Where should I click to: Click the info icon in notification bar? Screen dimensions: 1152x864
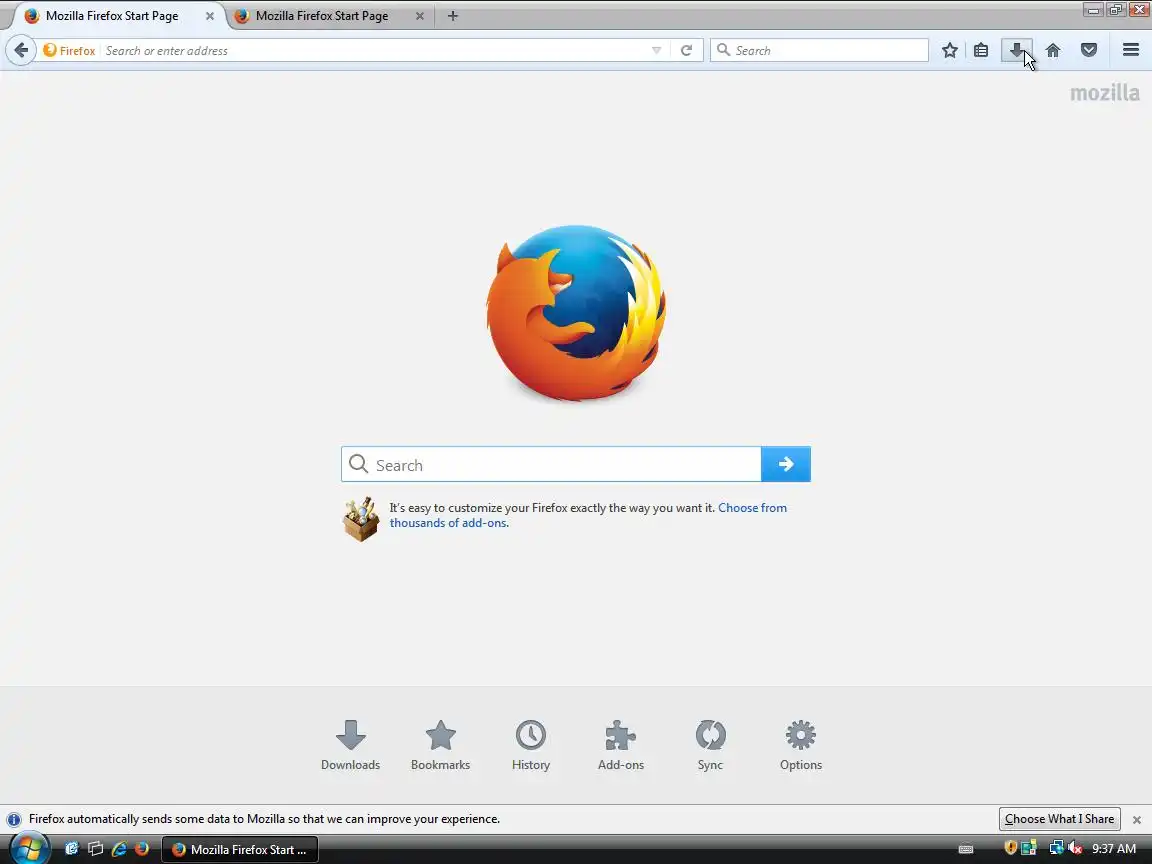[x=13, y=819]
